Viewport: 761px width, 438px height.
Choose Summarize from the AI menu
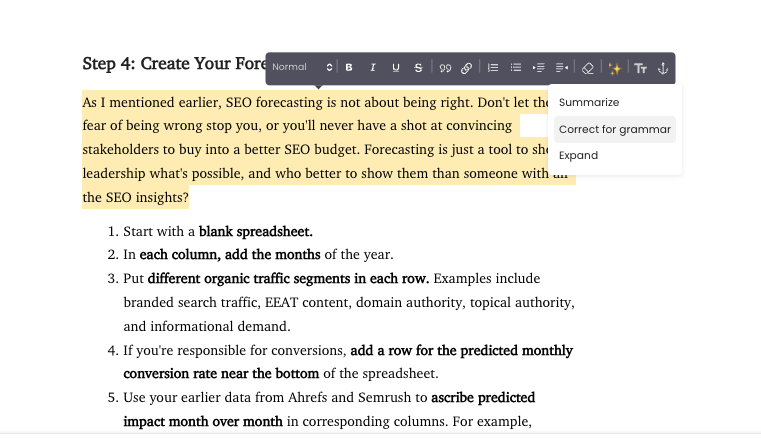(x=589, y=102)
